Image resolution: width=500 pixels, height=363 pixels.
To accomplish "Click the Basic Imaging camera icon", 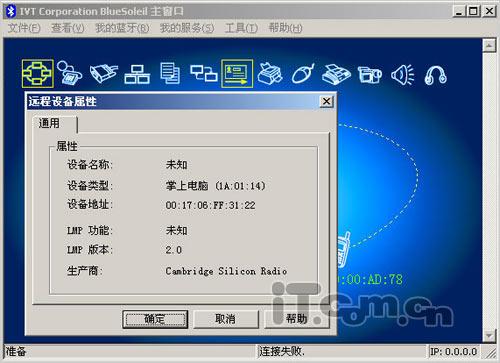I will point(369,74).
